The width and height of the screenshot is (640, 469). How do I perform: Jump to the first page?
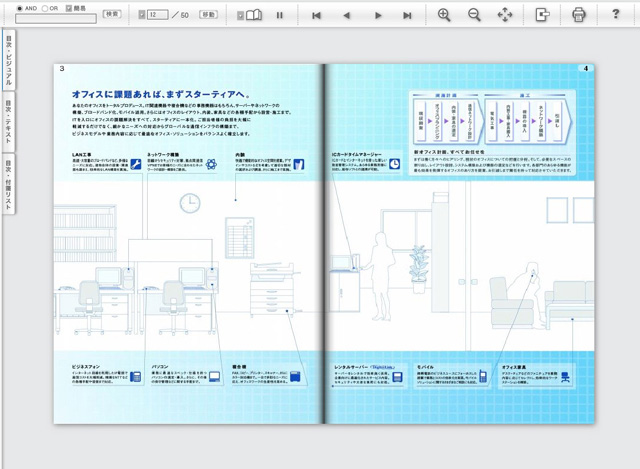[x=317, y=15]
